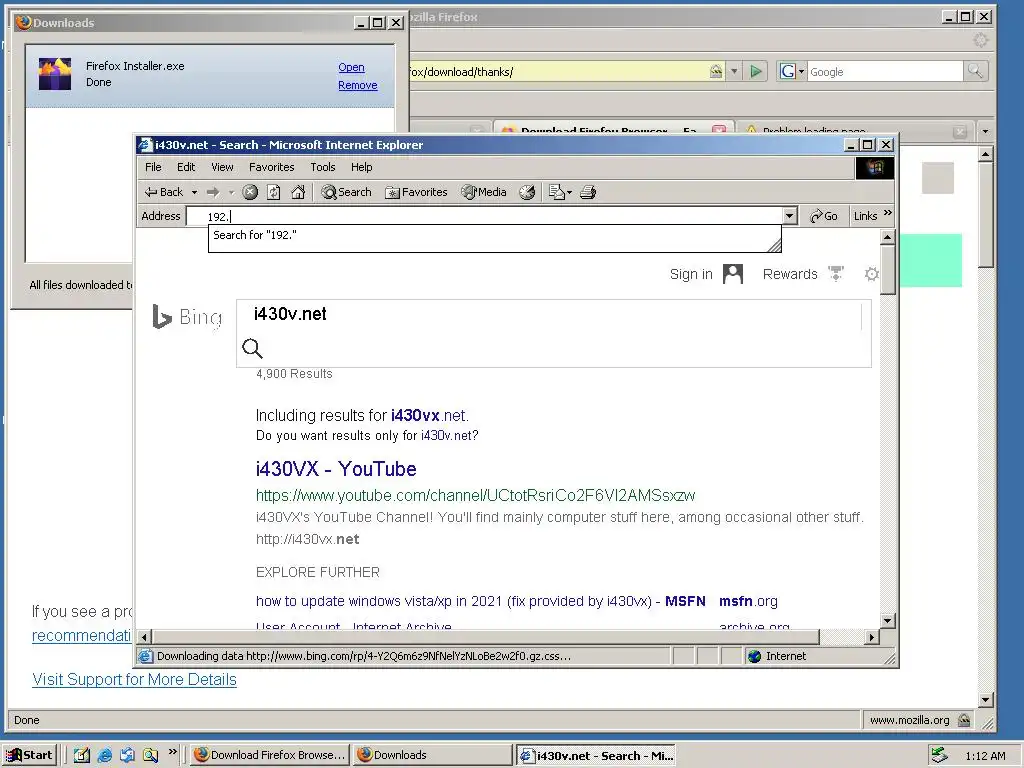Image resolution: width=1024 pixels, height=768 pixels.
Task: Open the Media toolbar button
Action: tap(484, 192)
